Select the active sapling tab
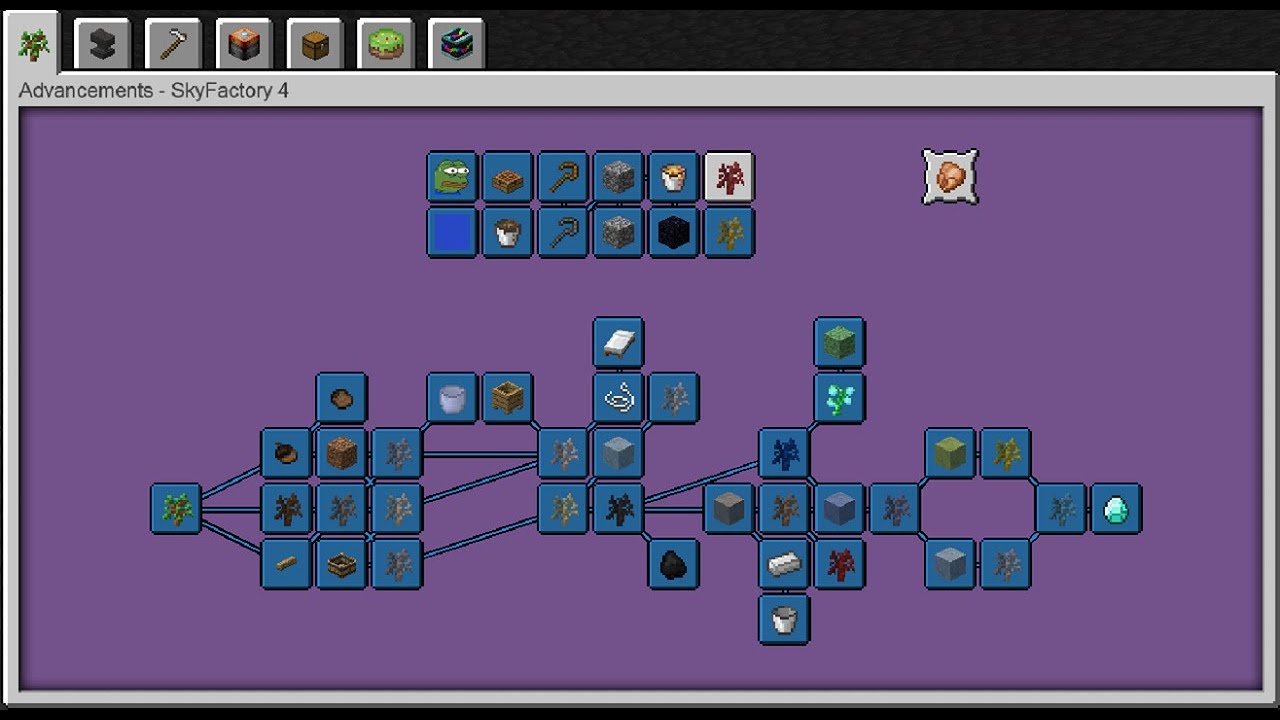 tap(33, 43)
